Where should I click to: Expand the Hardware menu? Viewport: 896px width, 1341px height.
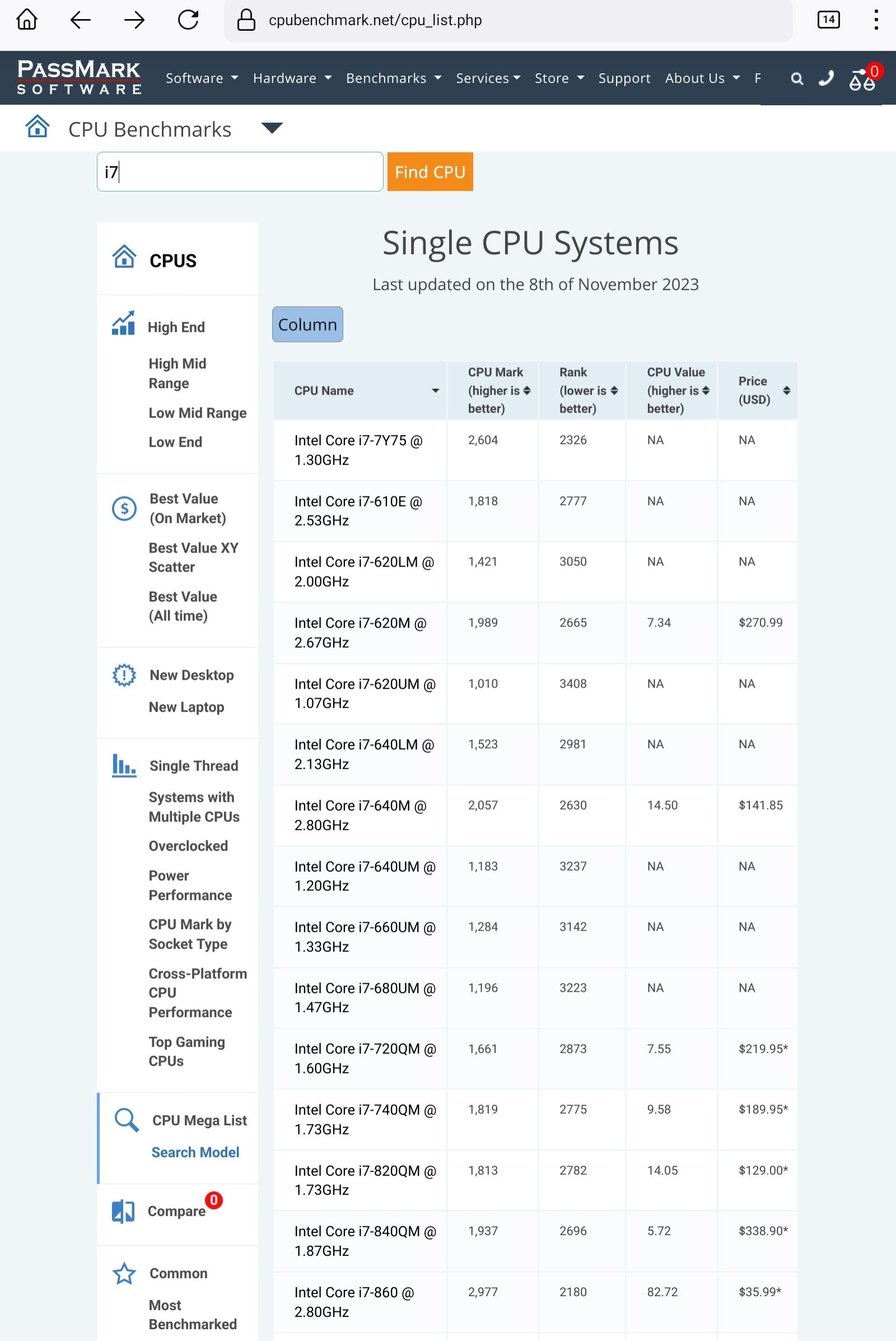click(292, 78)
